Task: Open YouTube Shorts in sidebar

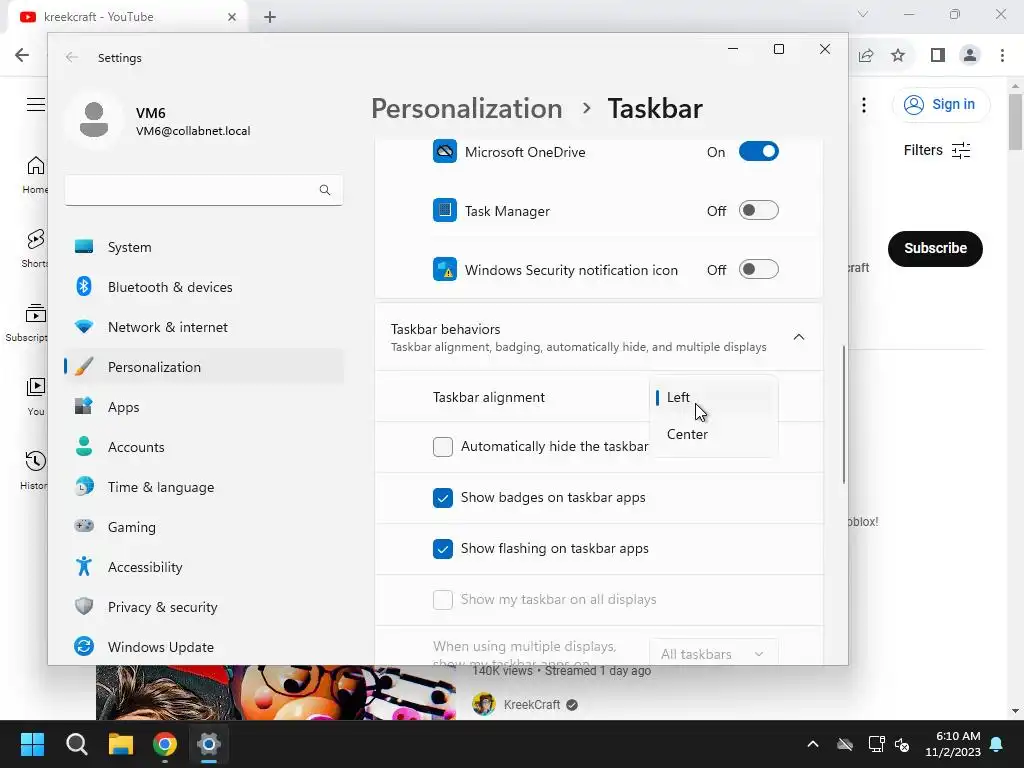Action: [36, 248]
